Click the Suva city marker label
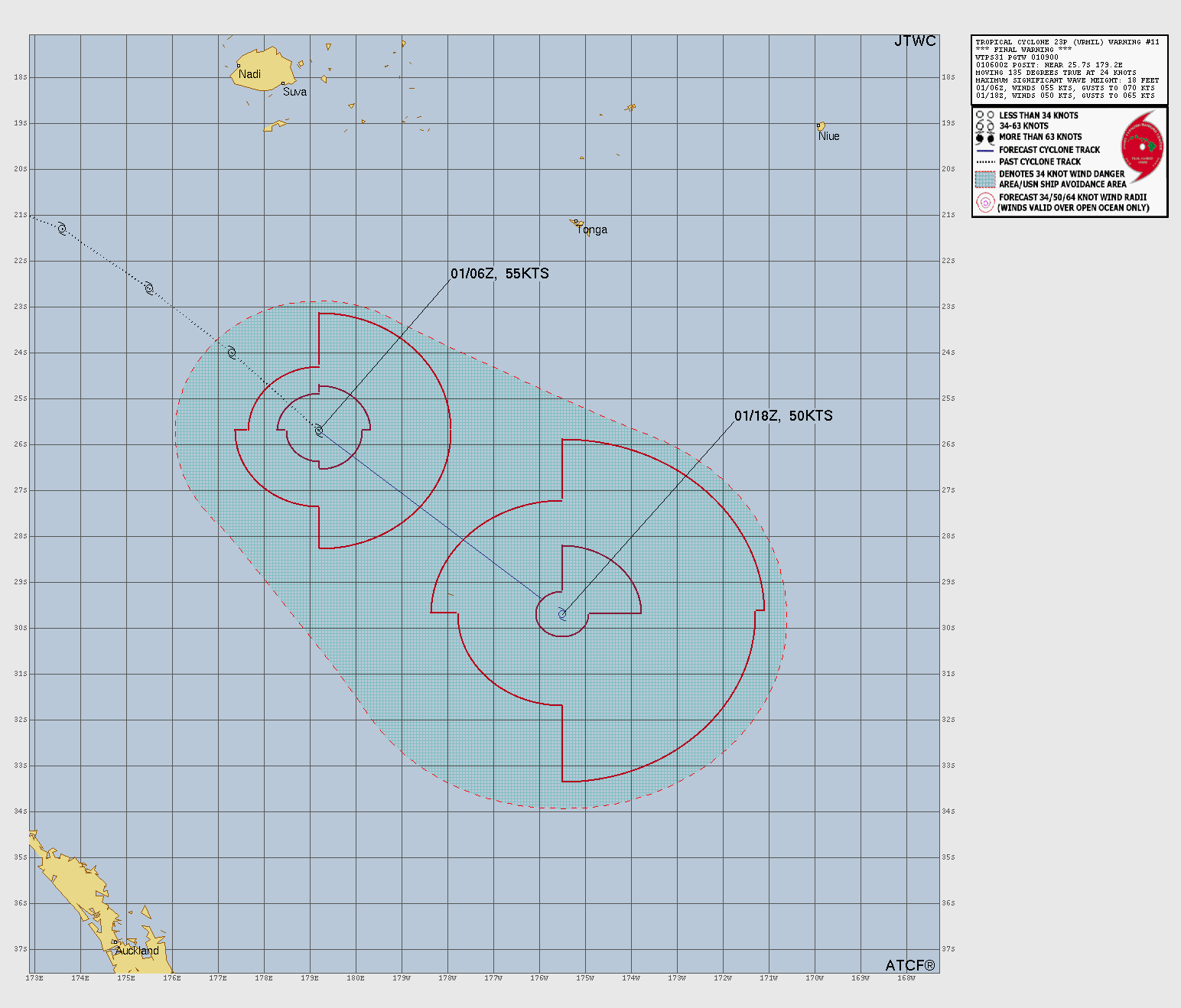 click(x=294, y=92)
